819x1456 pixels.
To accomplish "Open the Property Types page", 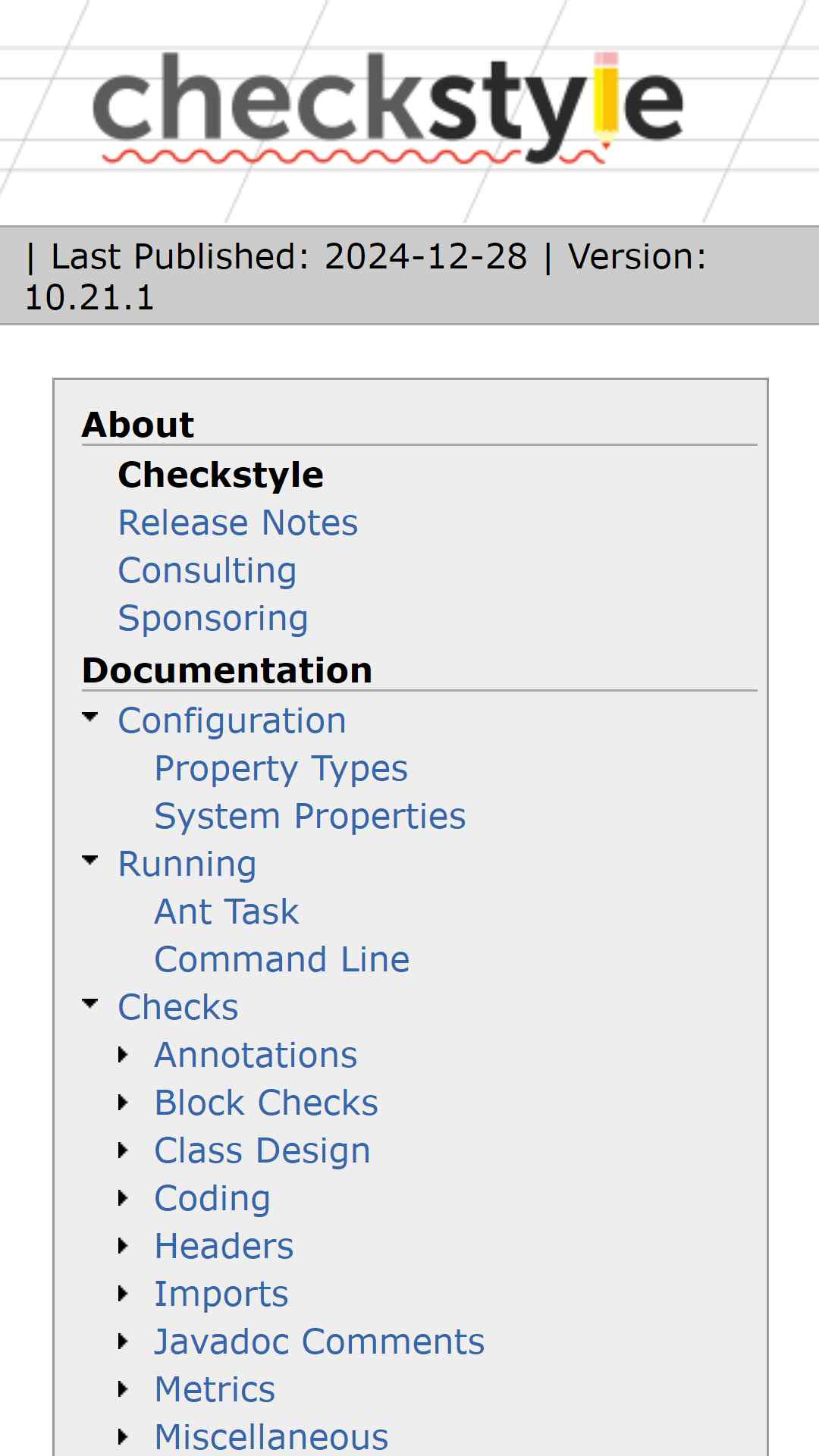I will pyautogui.click(x=281, y=768).
